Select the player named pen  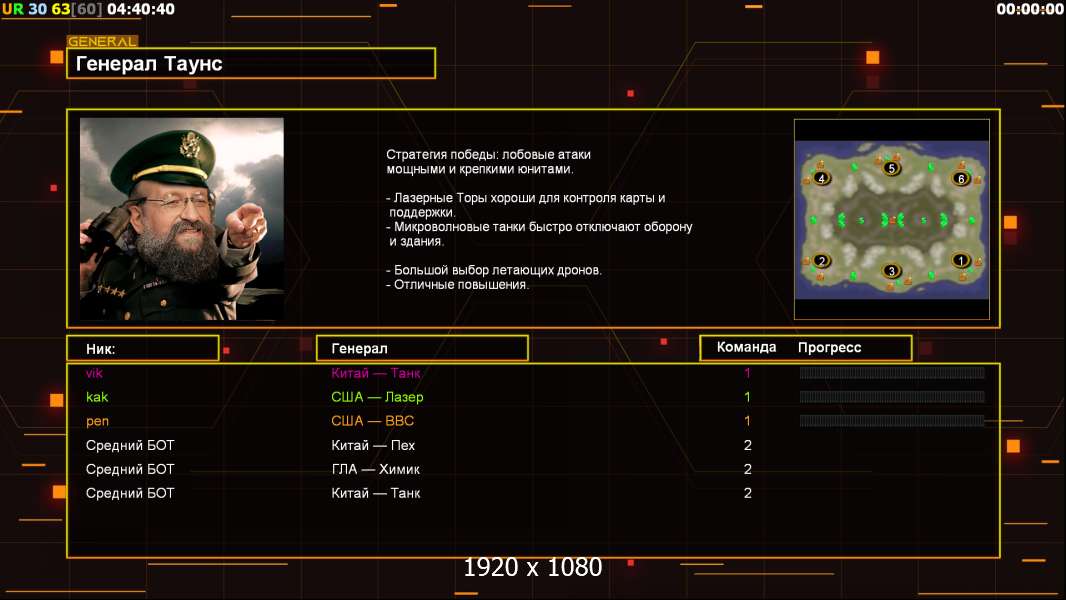pyautogui.click(x=97, y=421)
